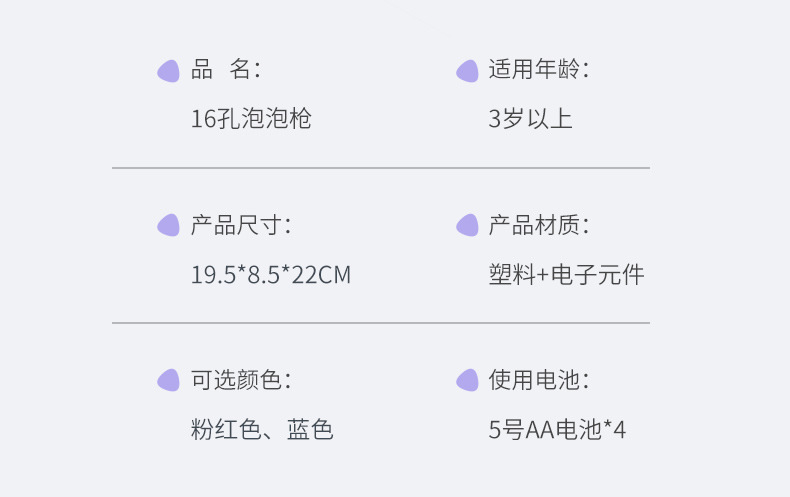Click the divider line below 16孔泡泡枪

[380, 168]
